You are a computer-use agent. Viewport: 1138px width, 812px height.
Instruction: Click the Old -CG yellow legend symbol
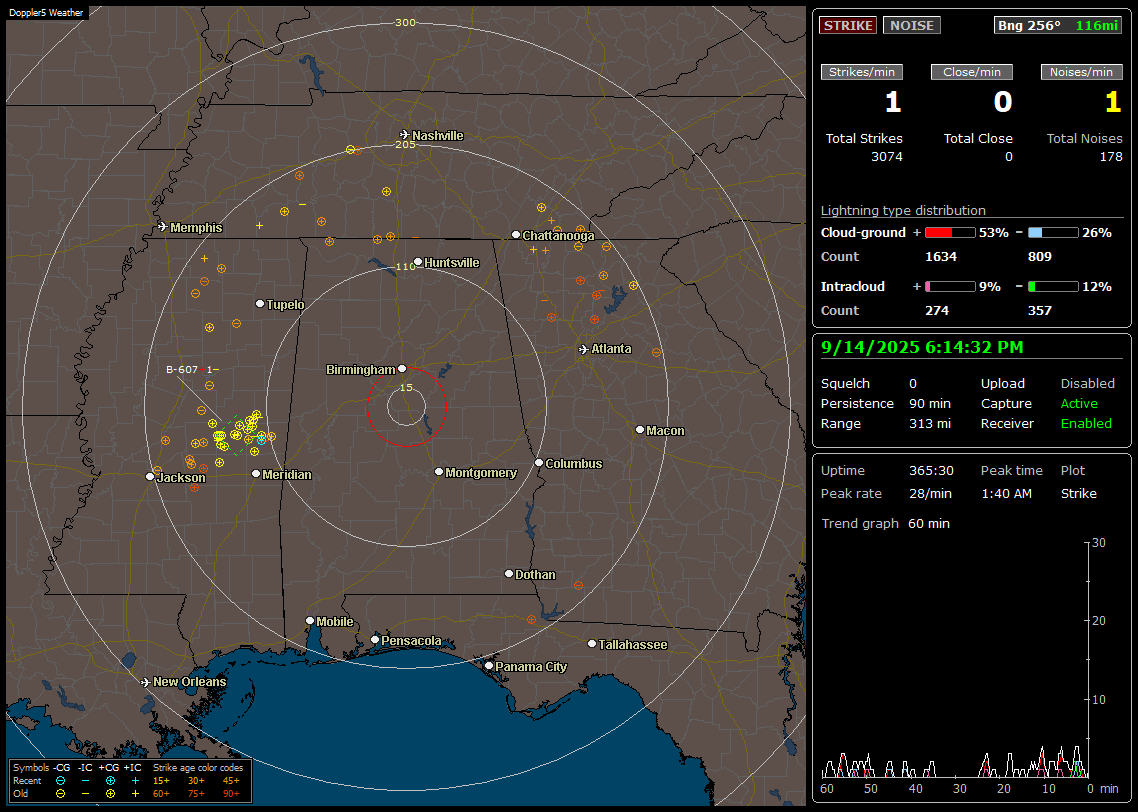61,794
